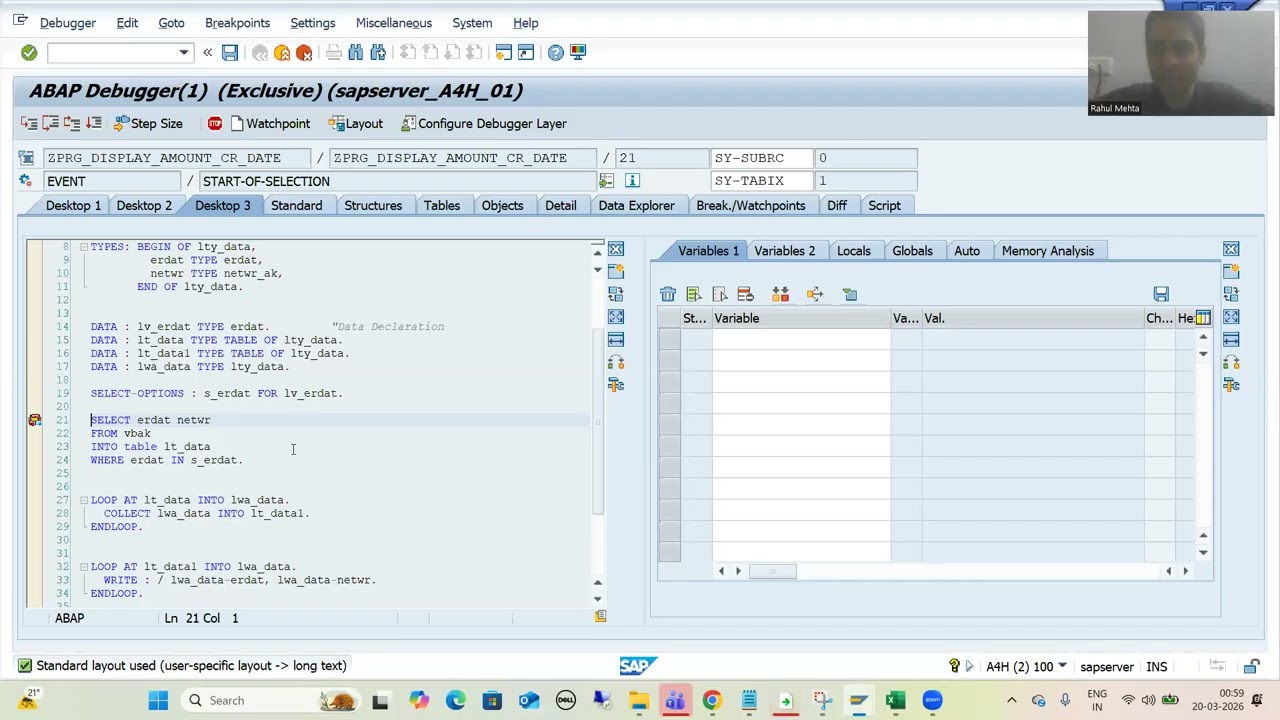Open Google Chrome from the taskbar
This screenshot has height=720, width=1280.
pyautogui.click(x=712, y=700)
